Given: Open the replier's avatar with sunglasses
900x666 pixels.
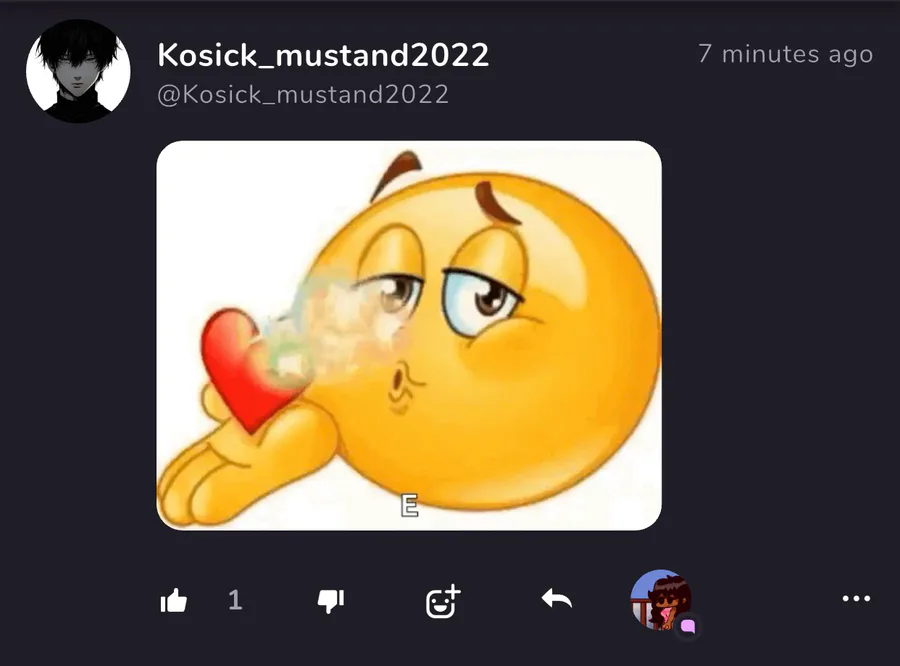Looking at the screenshot, I should click(661, 599).
